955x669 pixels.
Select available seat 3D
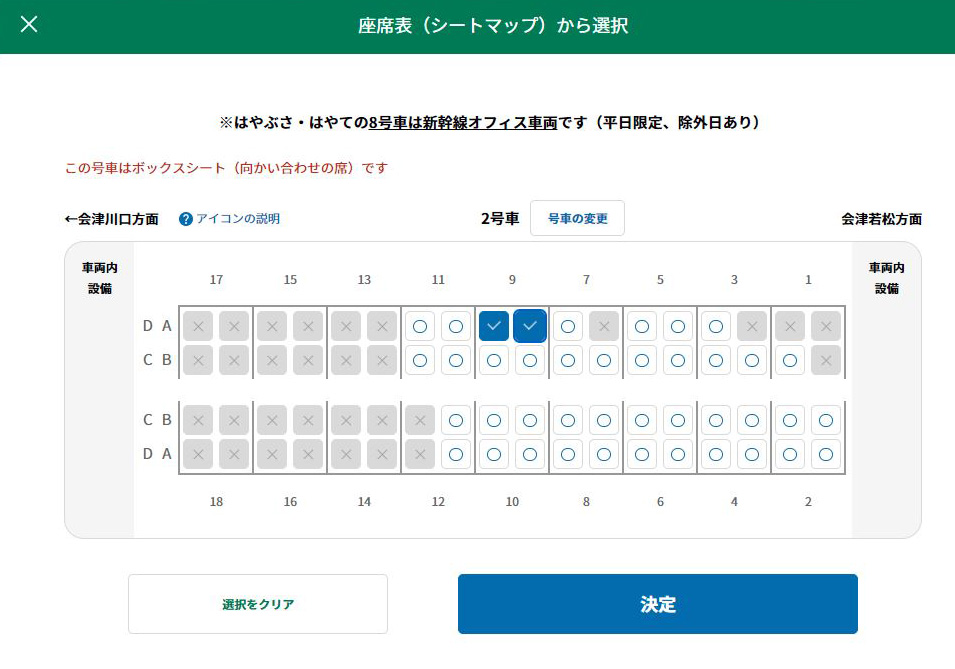(x=716, y=326)
